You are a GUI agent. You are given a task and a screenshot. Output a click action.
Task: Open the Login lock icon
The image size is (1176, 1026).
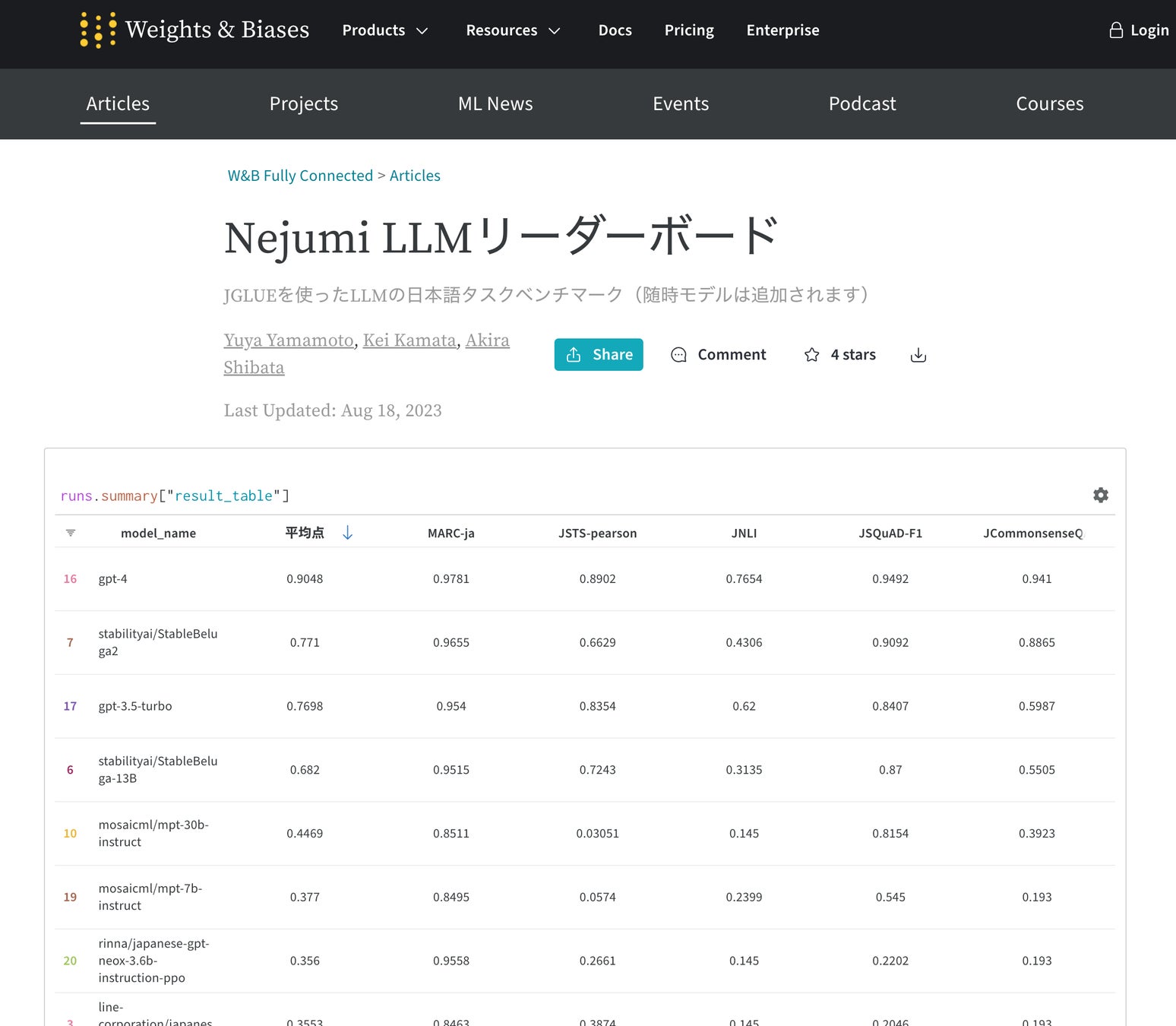click(1116, 30)
